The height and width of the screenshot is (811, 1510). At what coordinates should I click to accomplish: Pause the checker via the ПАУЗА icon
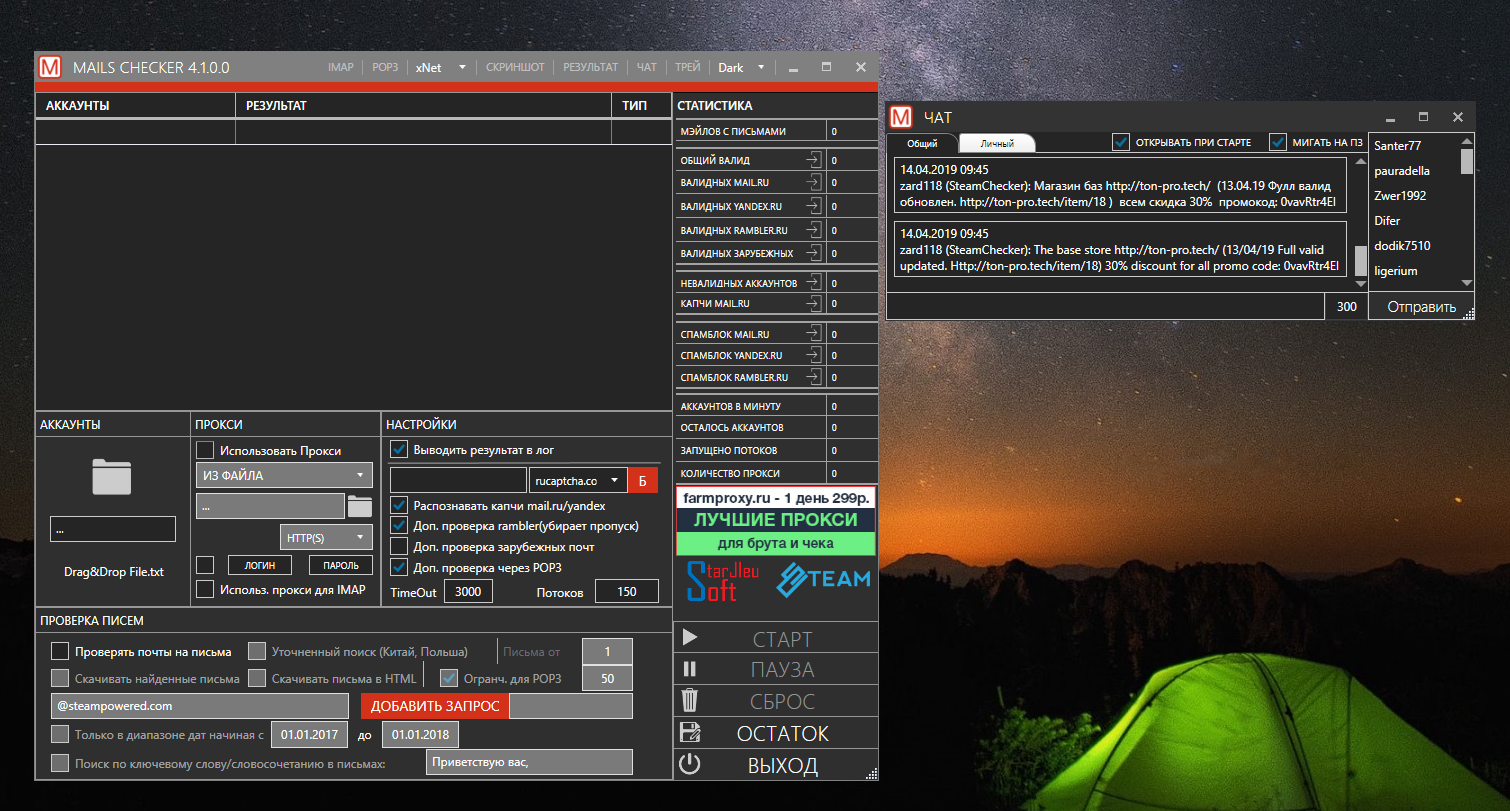690,669
